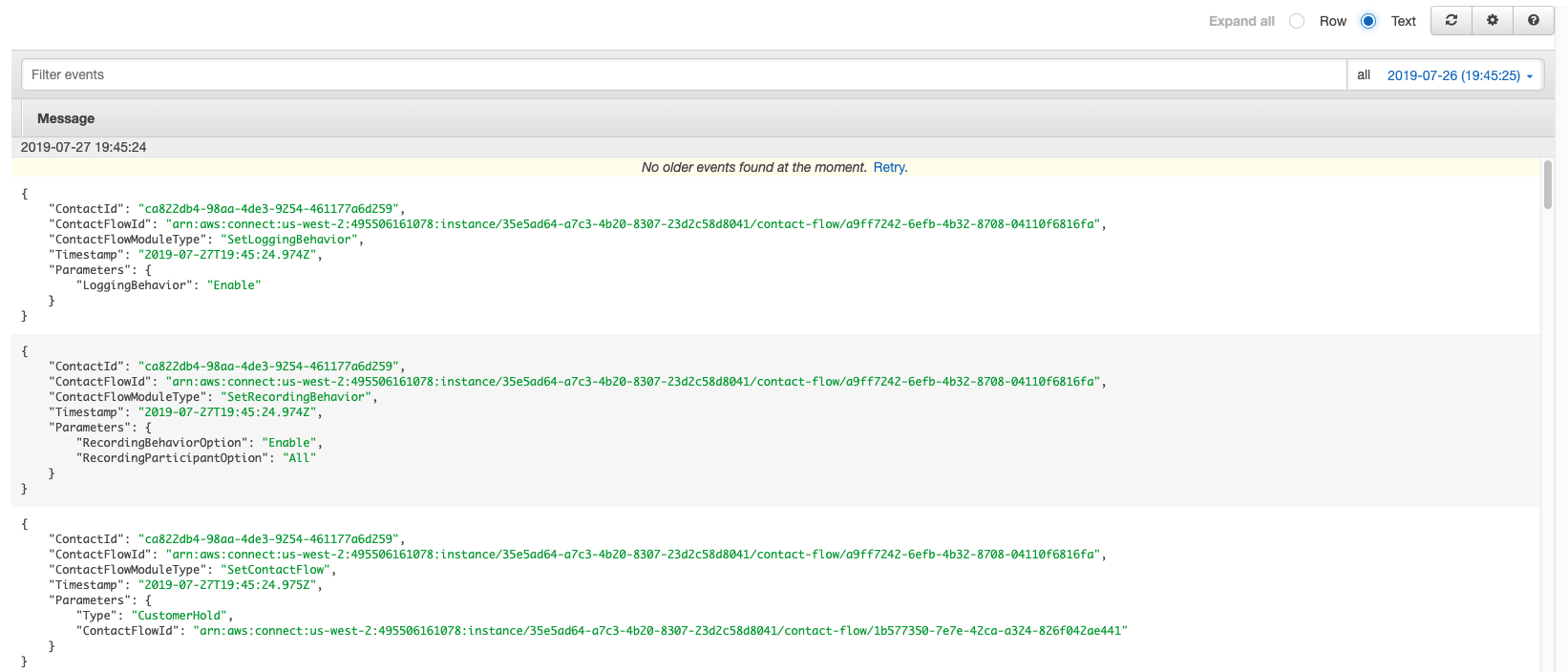Click the Expand all link
This screenshot has height=672, width=1568.
coord(1241,21)
